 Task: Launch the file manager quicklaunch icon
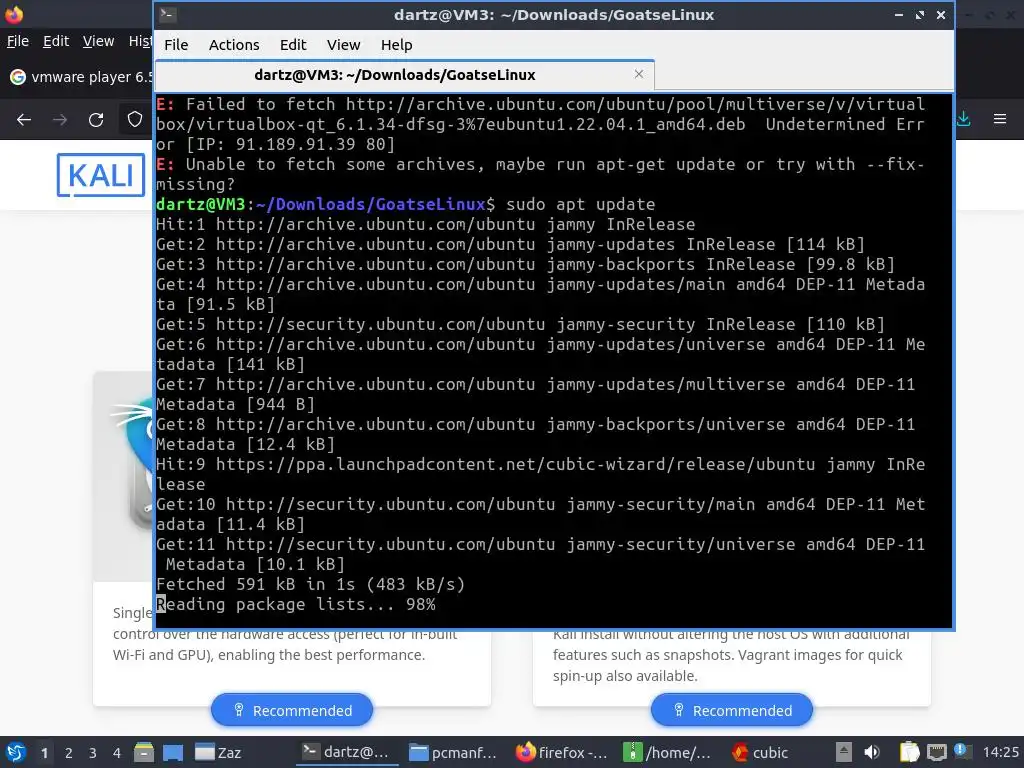pyautogui.click(x=144, y=752)
